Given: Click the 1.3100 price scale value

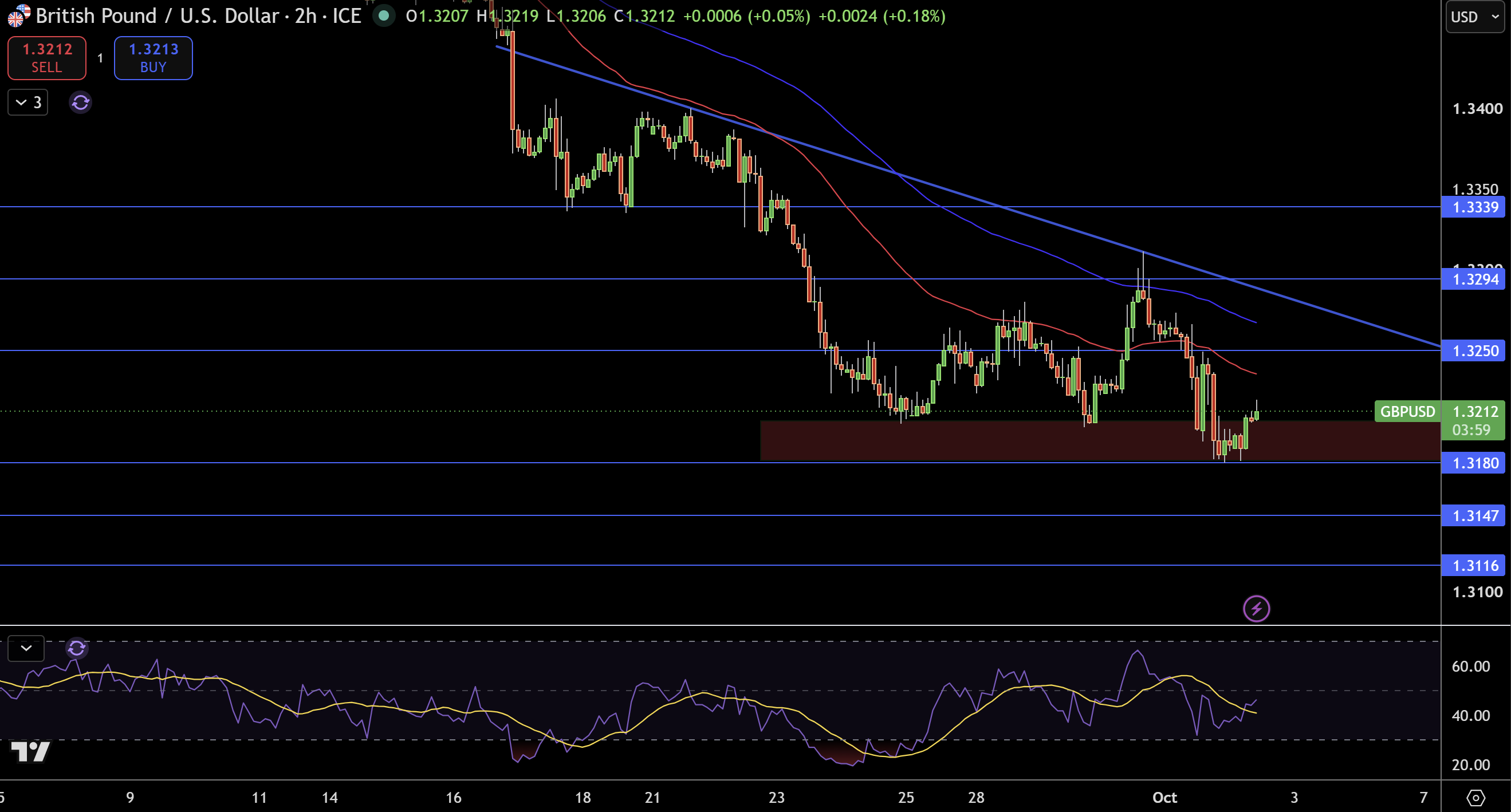Looking at the screenshot, I should point(1477,592).
